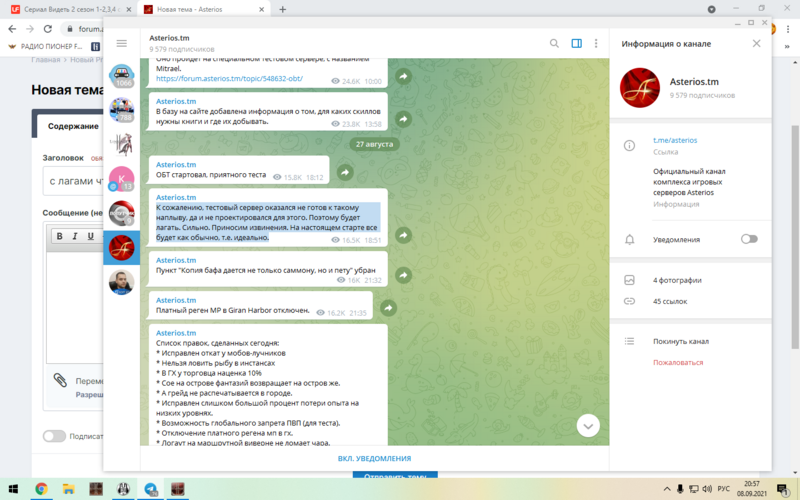Apply italic formatting in forum editor
The image size is (800, 500).
[x=75, y=236]
